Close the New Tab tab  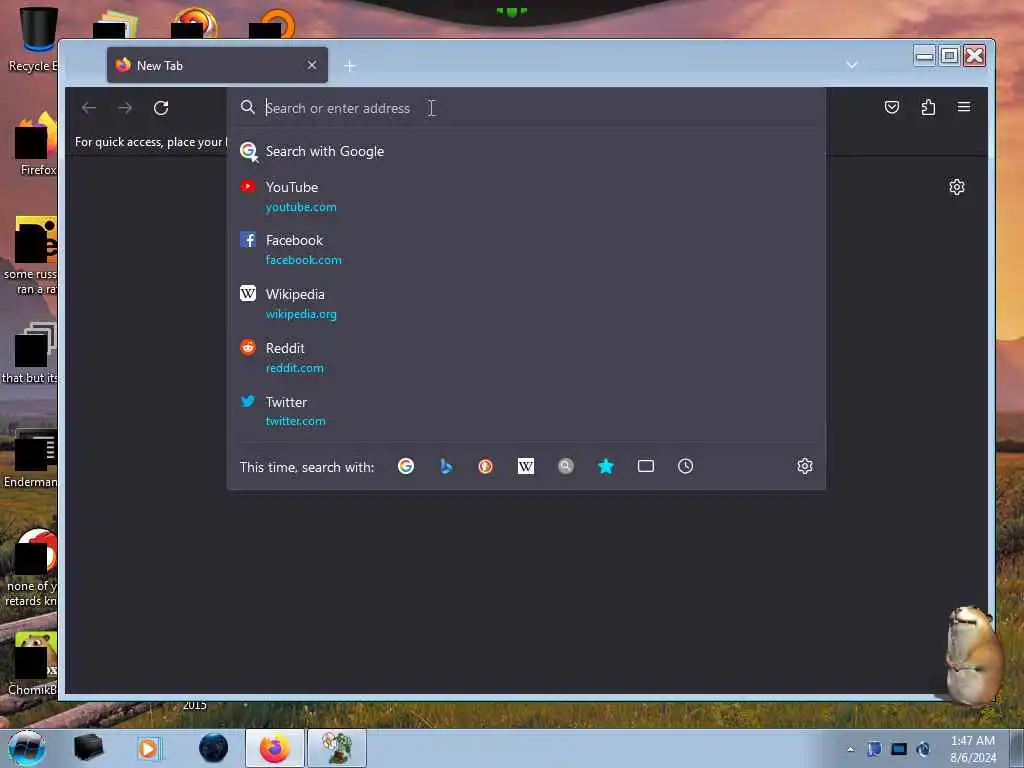coord(312,65)
